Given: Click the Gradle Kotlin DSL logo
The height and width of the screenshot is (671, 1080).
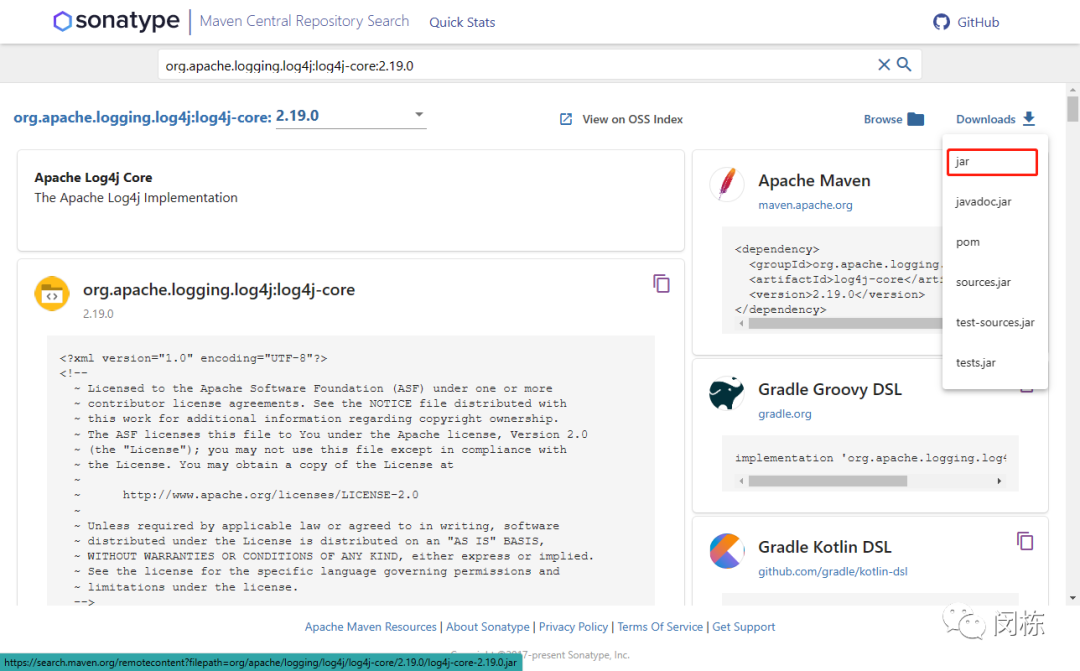Looking at the screenshot, I should point(727,550).
